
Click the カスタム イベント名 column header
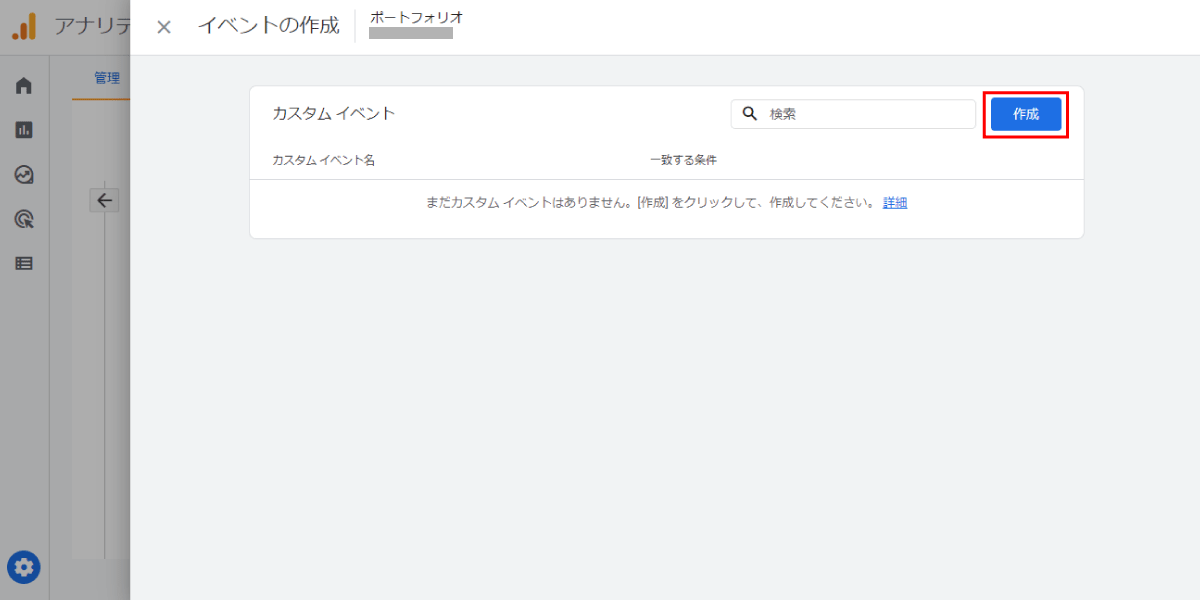323,160
